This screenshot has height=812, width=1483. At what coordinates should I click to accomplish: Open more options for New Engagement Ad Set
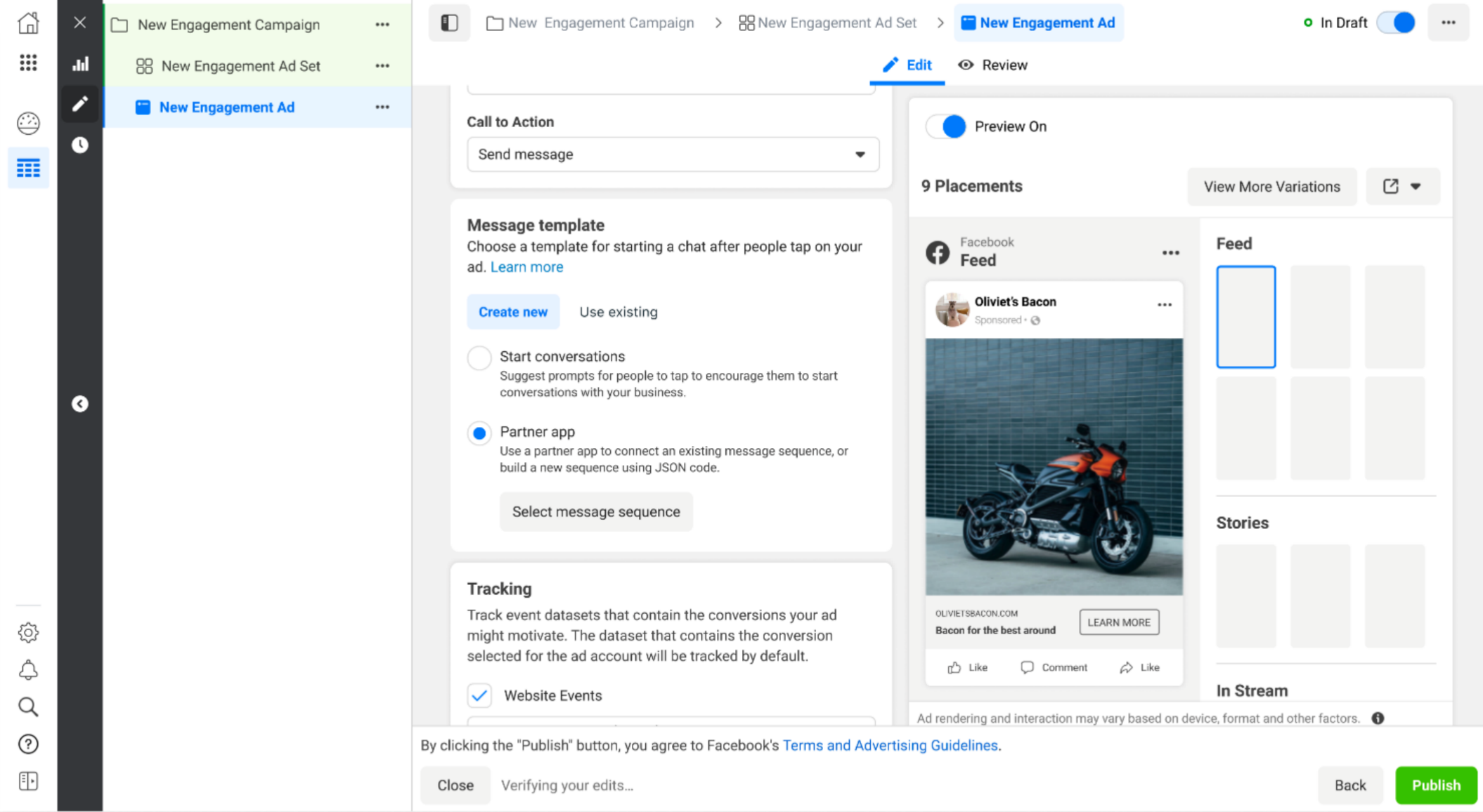tap(382, 66)
